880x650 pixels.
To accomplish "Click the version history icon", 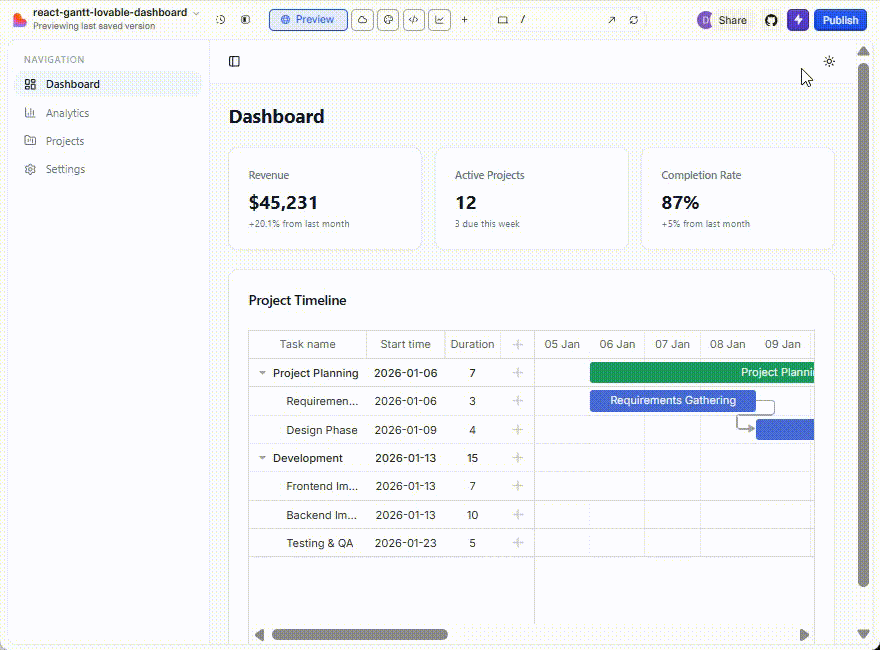I will point(220,20).
